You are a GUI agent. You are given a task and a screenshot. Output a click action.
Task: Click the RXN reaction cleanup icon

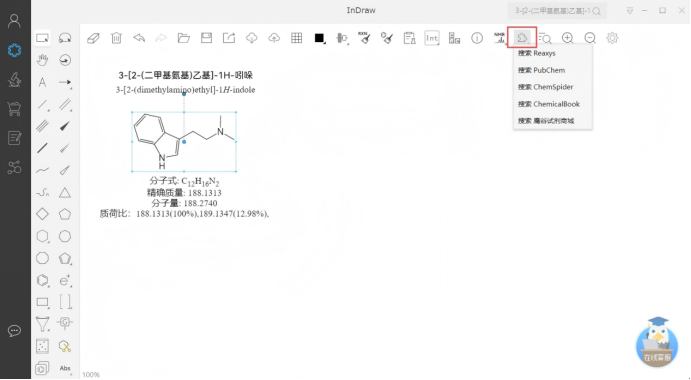point(364,38)
